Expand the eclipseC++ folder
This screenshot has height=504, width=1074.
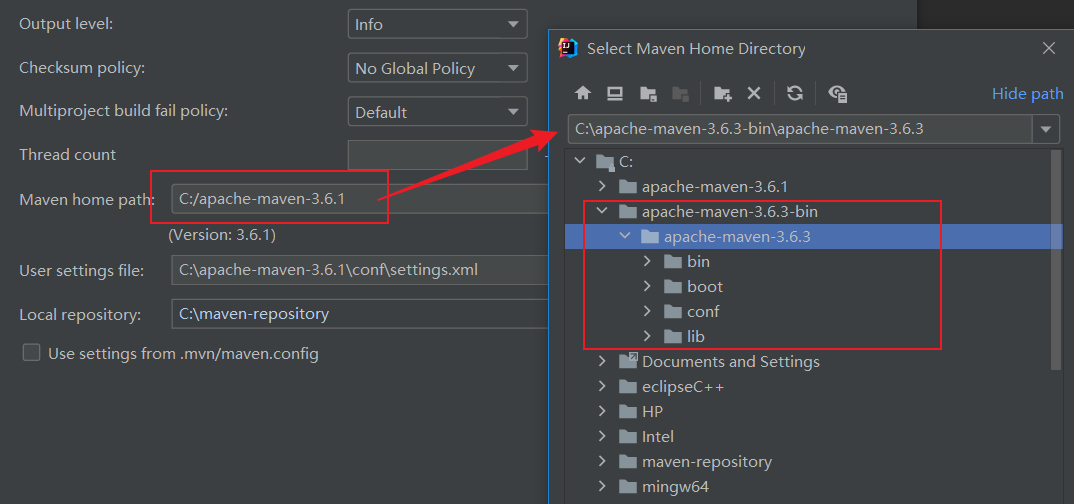click(602, 387)
